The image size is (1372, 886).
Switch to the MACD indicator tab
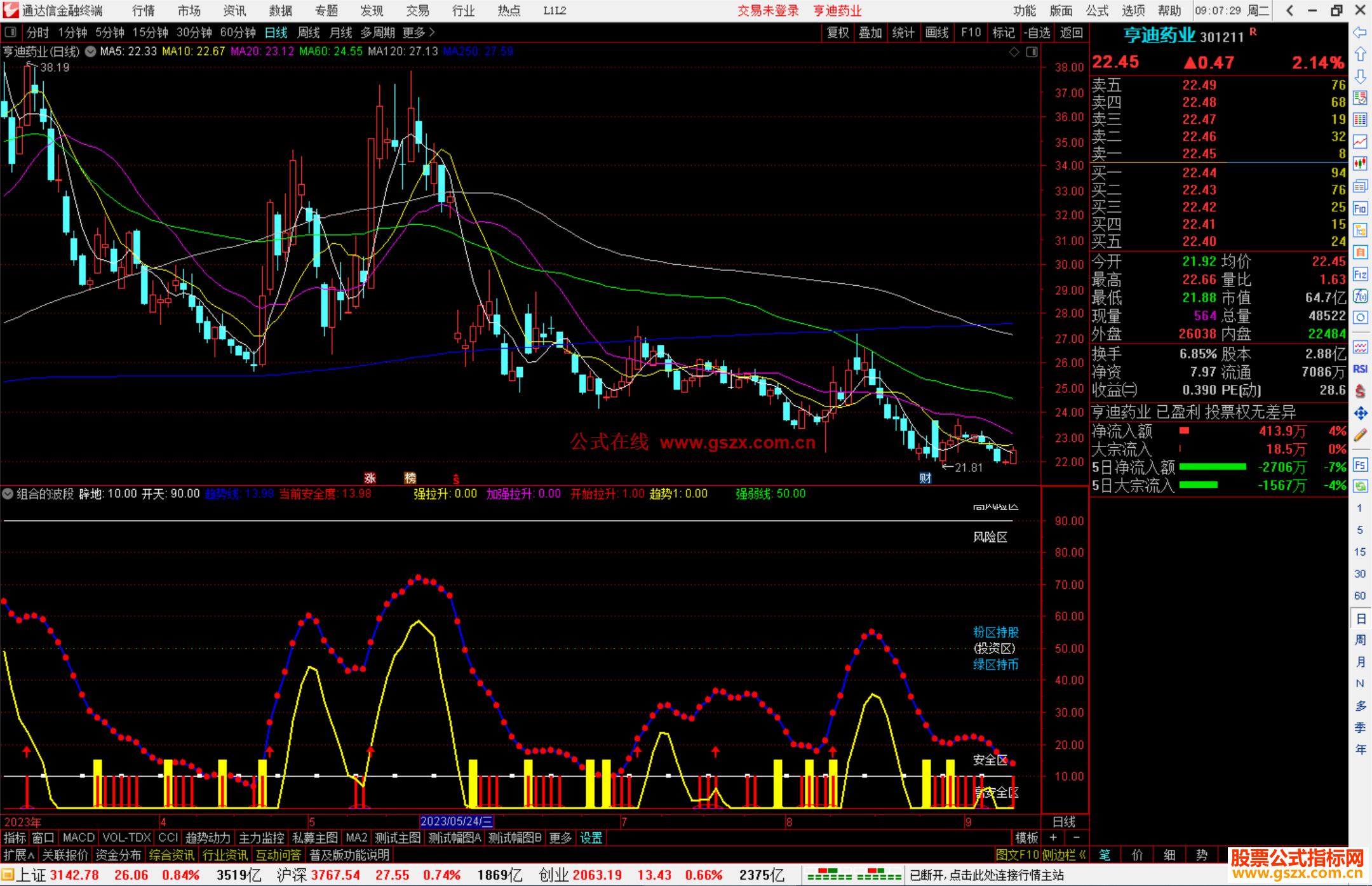pyautogui.click(x=79, y=838)
